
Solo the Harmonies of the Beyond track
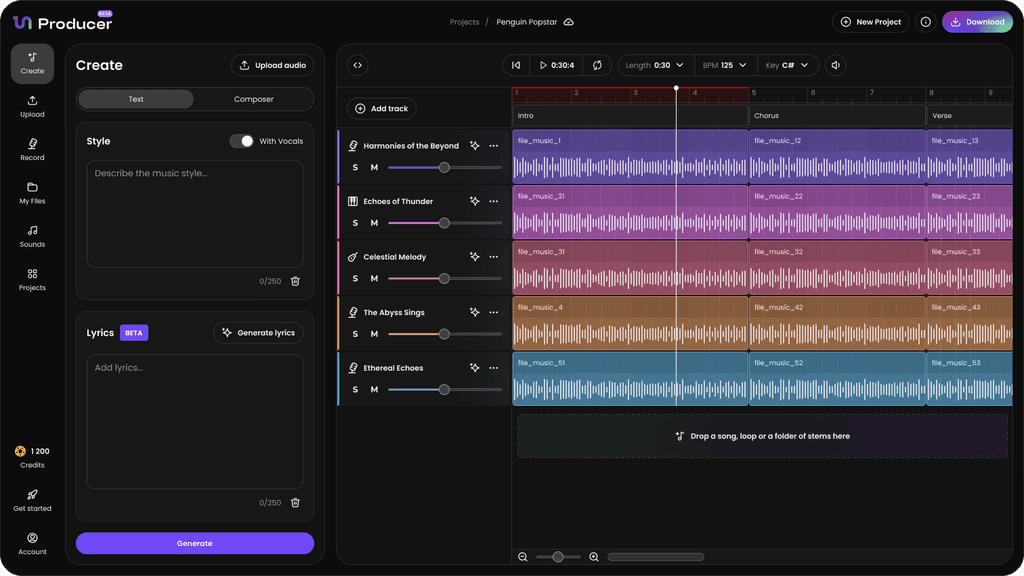click(x=355, y=167)
